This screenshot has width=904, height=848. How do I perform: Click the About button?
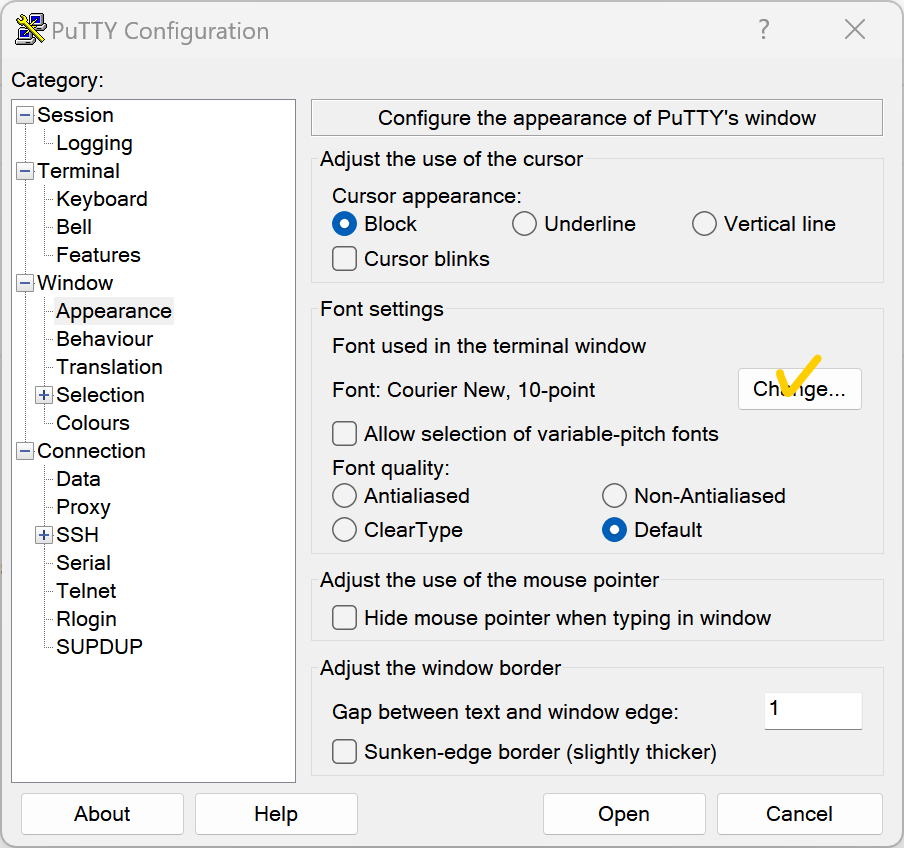click(103, 814)
